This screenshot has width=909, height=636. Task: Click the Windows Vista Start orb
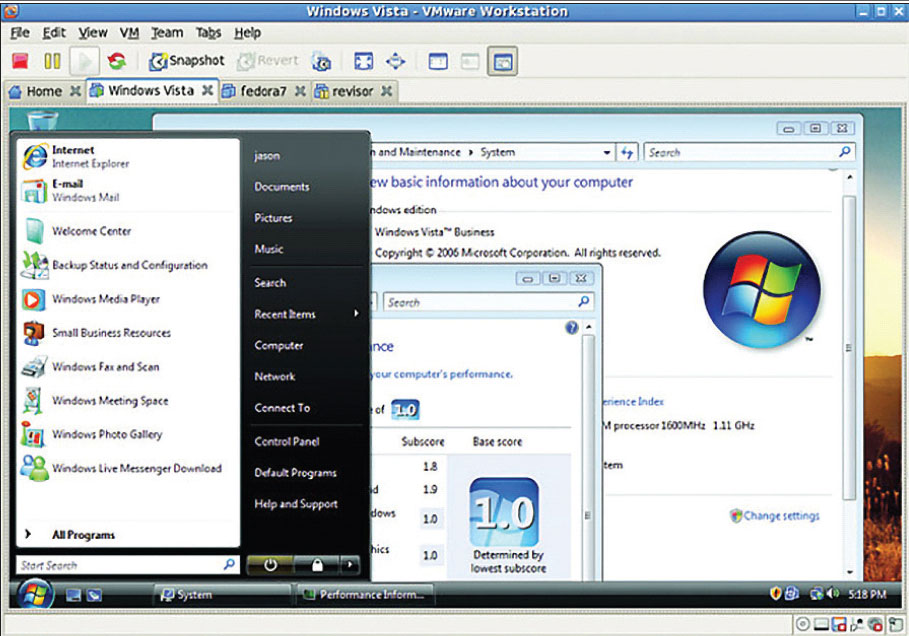37,594
